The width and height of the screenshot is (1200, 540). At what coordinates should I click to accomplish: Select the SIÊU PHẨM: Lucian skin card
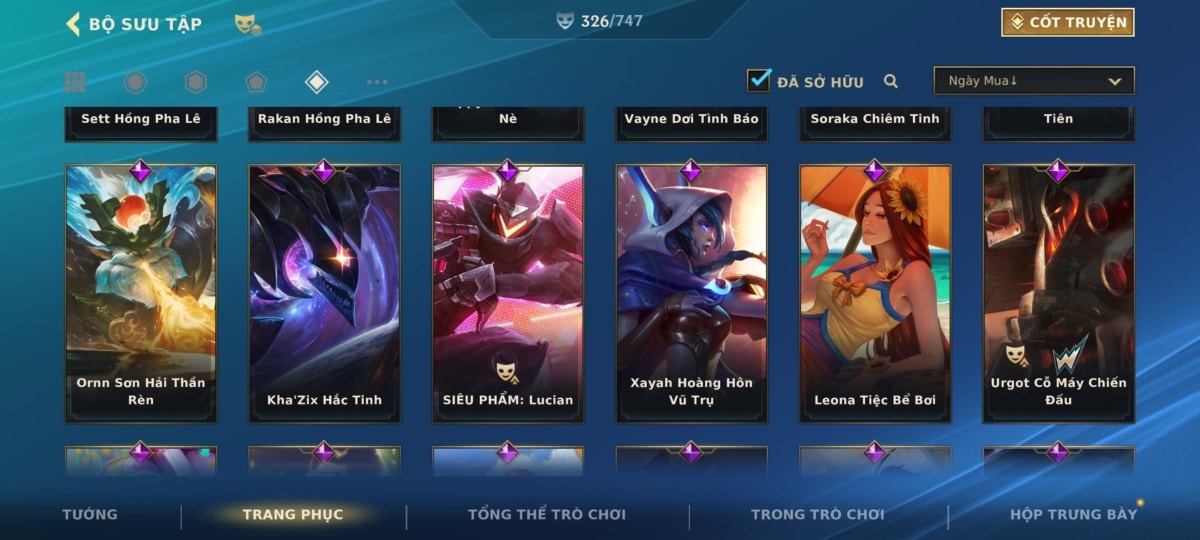[x=508, y=293]
